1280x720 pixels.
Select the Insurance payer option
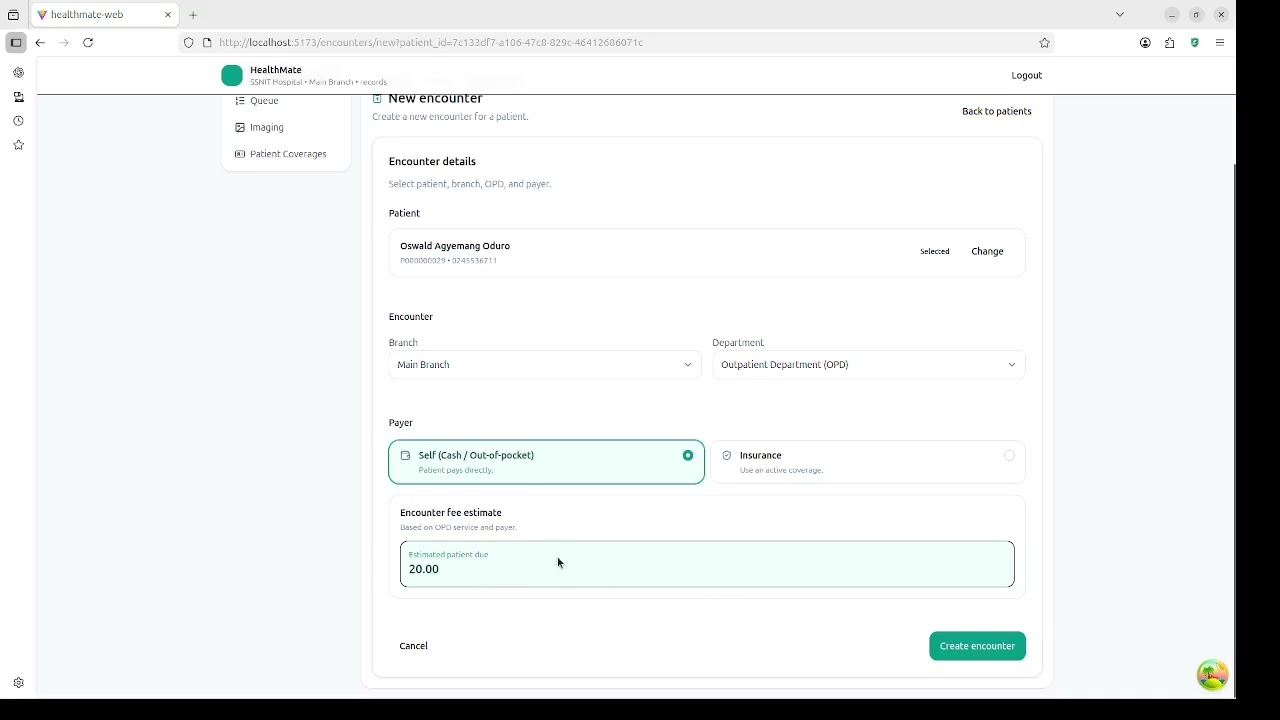[x=868, y=462]
